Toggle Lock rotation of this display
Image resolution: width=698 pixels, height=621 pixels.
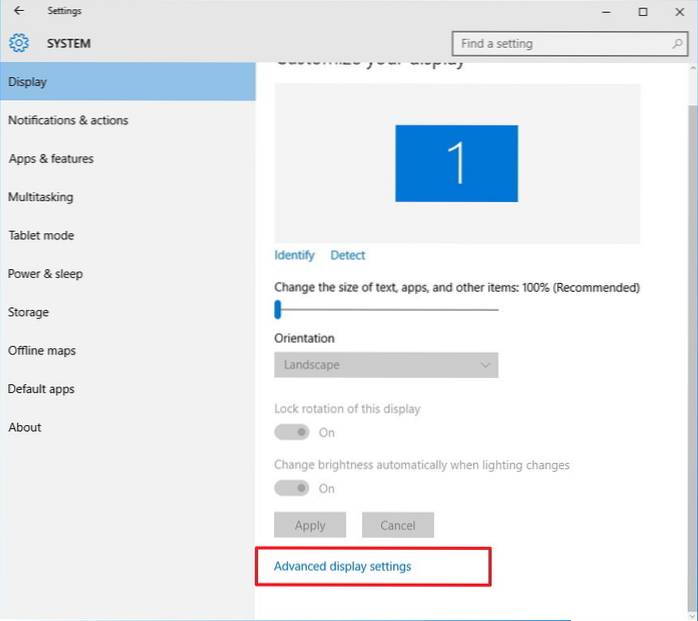pyautogui.click(x=292, y=432)
